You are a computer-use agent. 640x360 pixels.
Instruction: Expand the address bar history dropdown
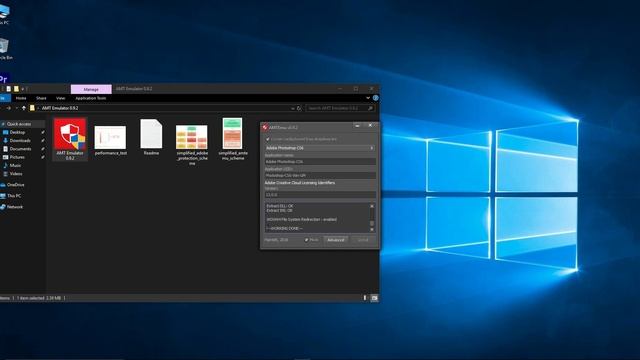coord(293,108)
